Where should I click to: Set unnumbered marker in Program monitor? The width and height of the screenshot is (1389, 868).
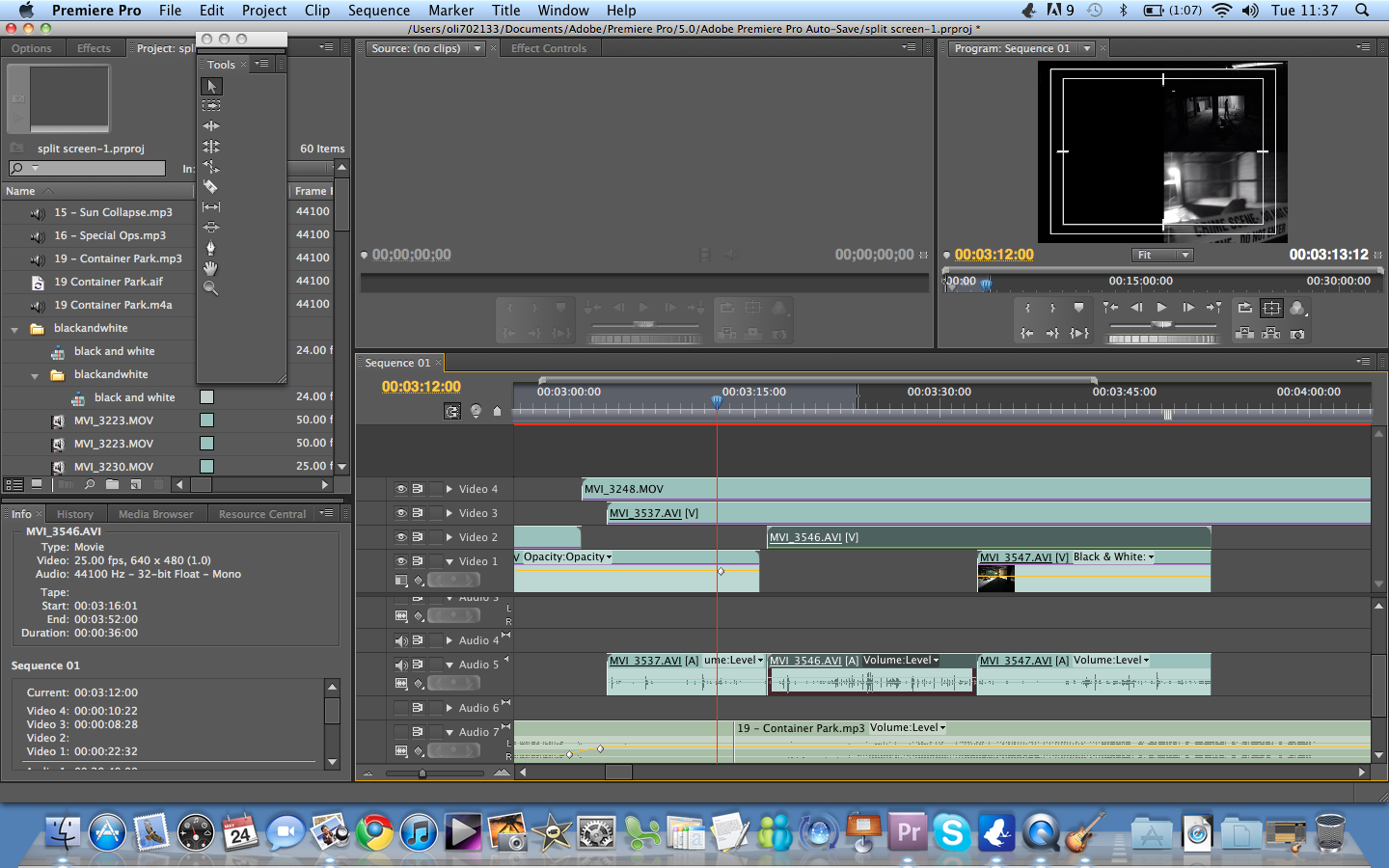coord(1078,308)
